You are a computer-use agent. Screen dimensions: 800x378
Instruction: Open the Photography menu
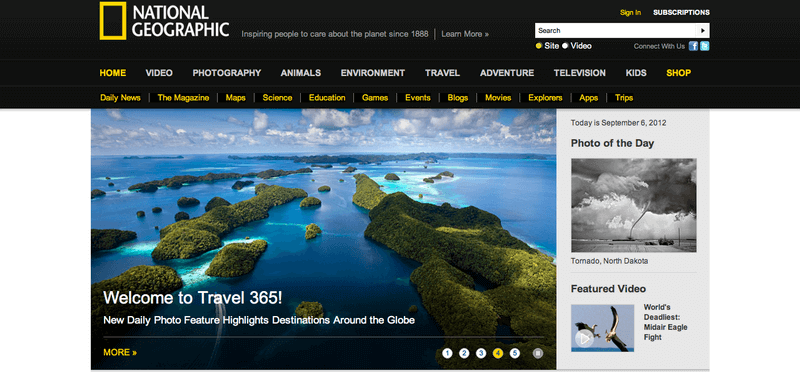(x=227, y=73)
